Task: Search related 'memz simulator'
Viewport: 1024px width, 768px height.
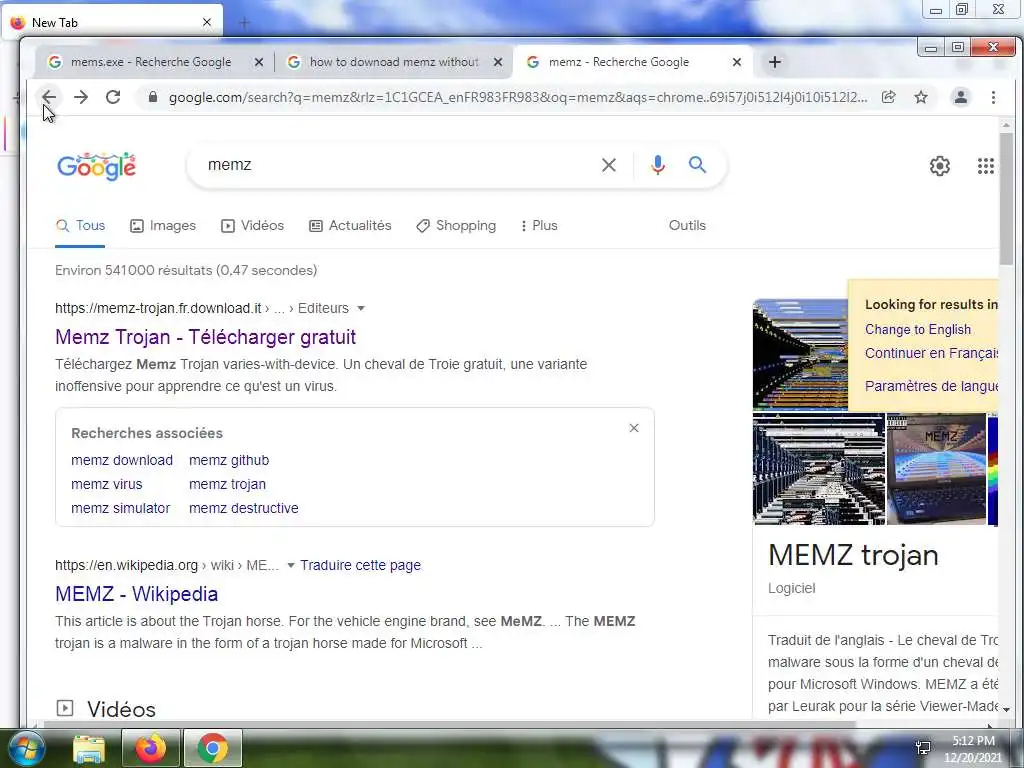Action: (x=121, y=508)
